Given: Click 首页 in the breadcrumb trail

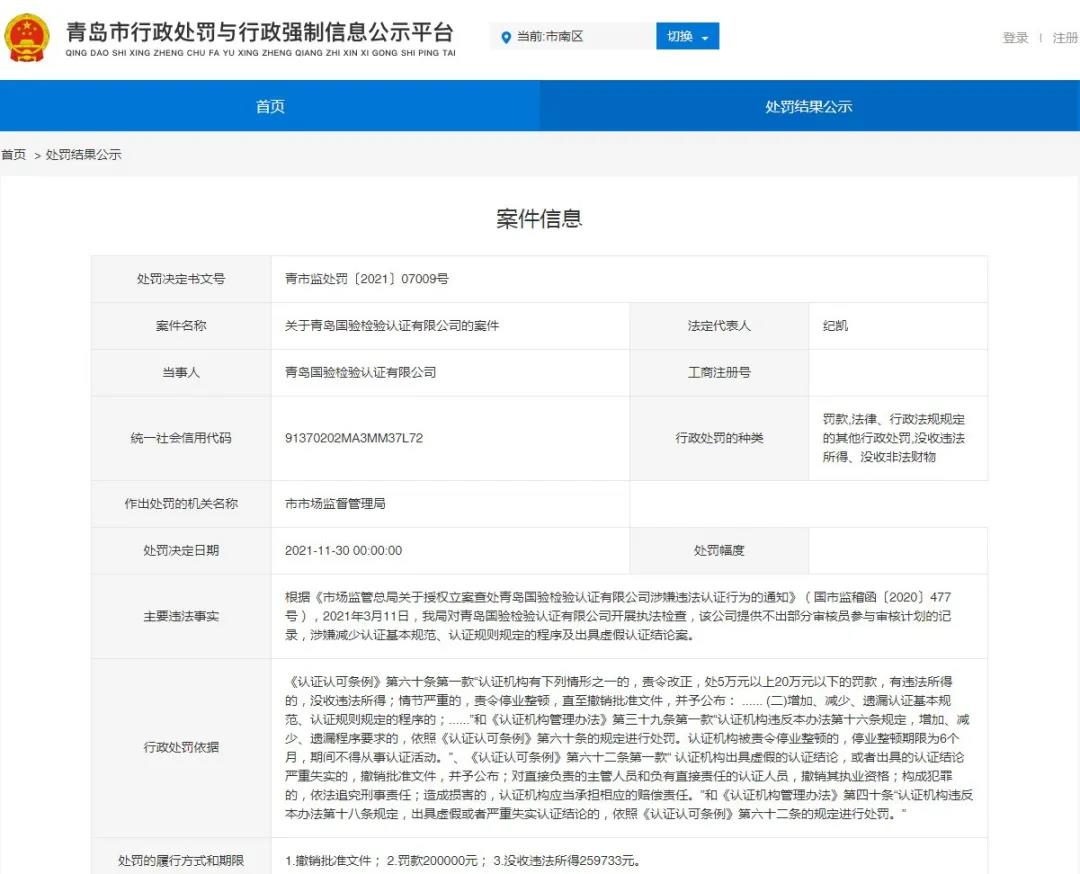Looking at the screenshot, I should pyautogui.click(x=14, y=154).
